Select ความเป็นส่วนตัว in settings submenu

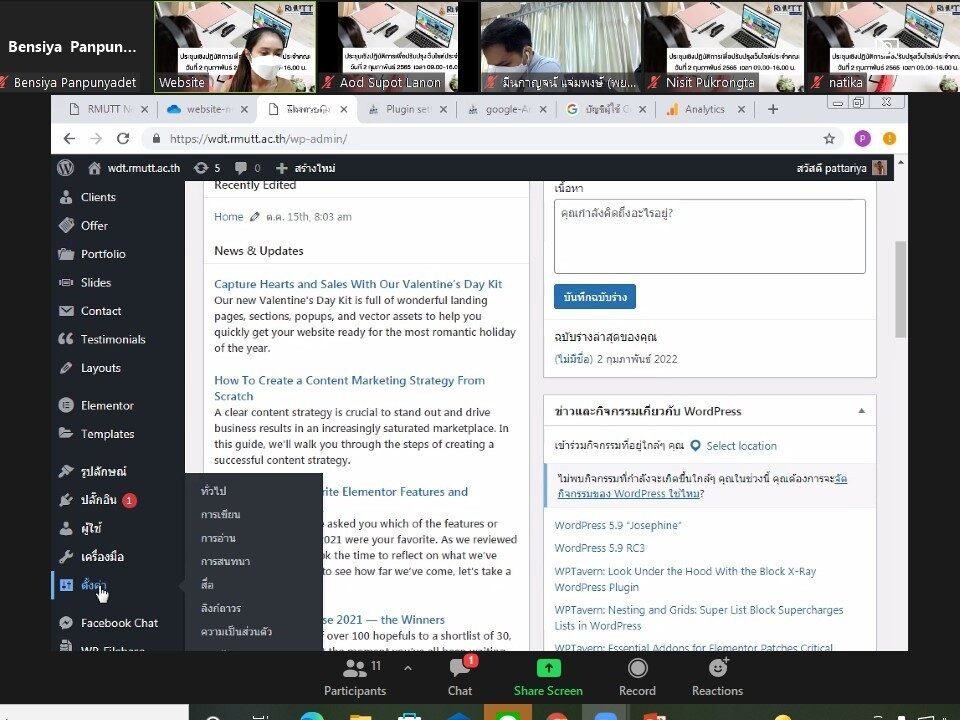pos(236,631)
